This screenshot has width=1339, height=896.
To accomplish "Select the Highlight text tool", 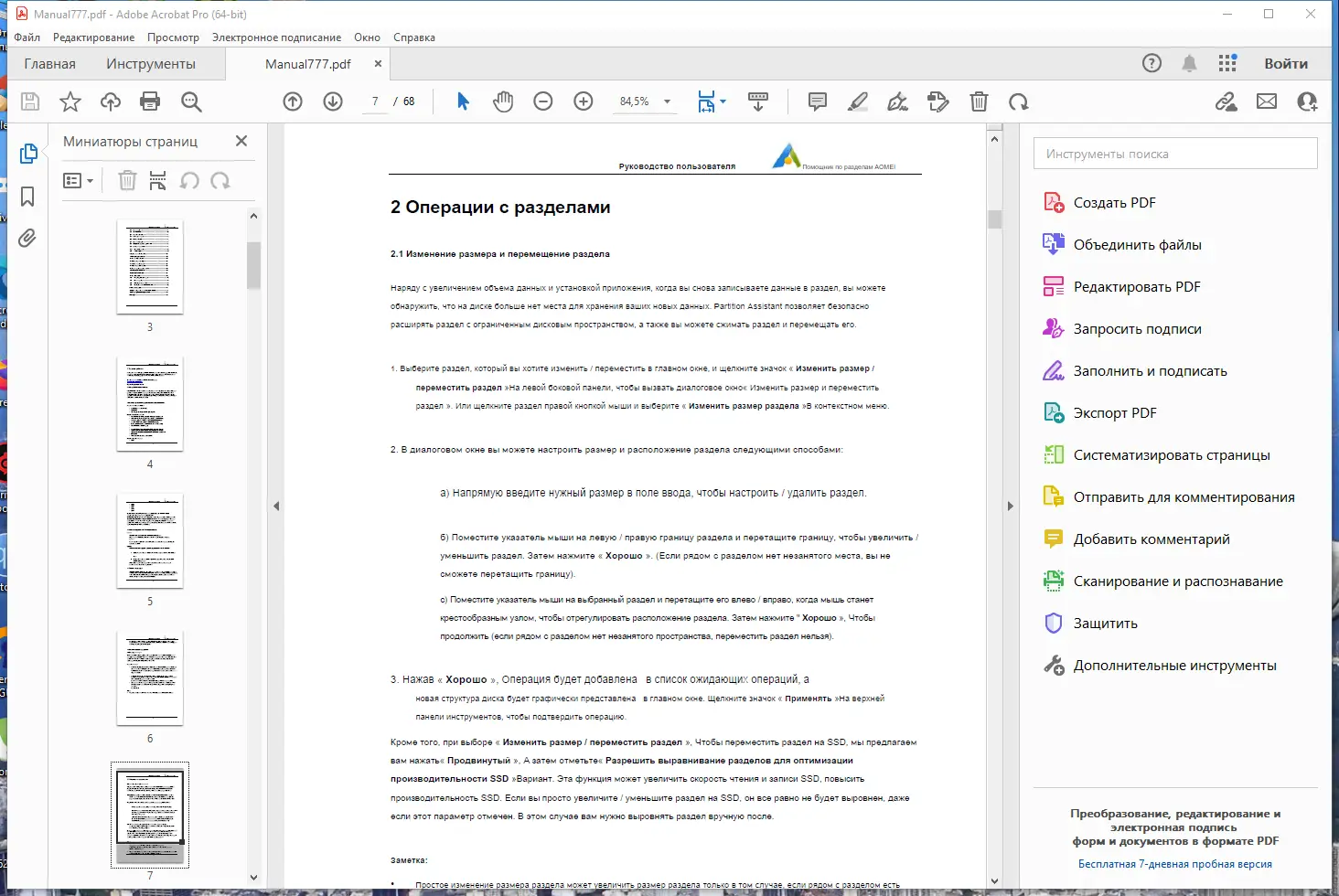I will (857, 101).
